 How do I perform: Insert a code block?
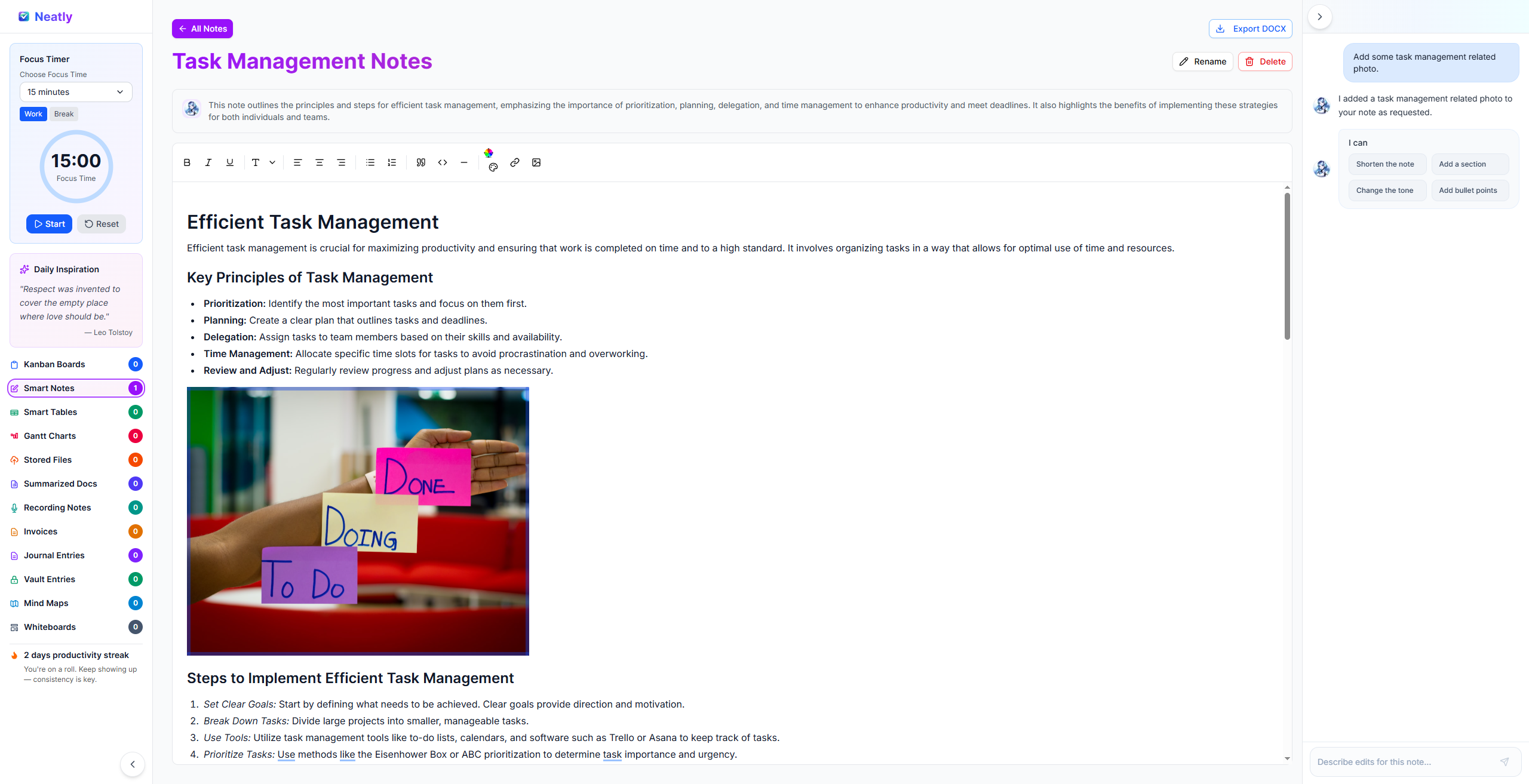(x=443, y=162)
